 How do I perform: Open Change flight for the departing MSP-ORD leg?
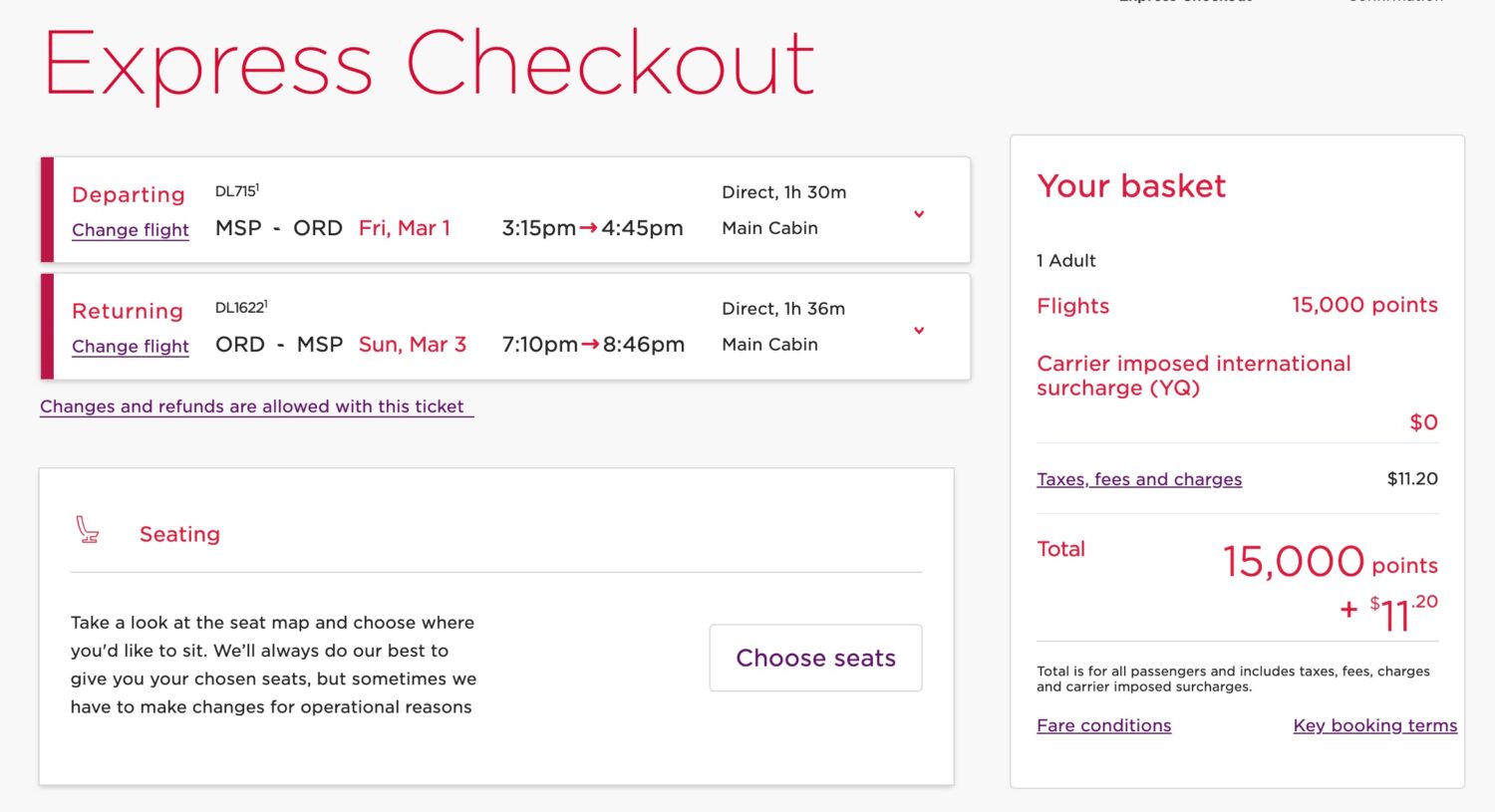click(130, 230)
